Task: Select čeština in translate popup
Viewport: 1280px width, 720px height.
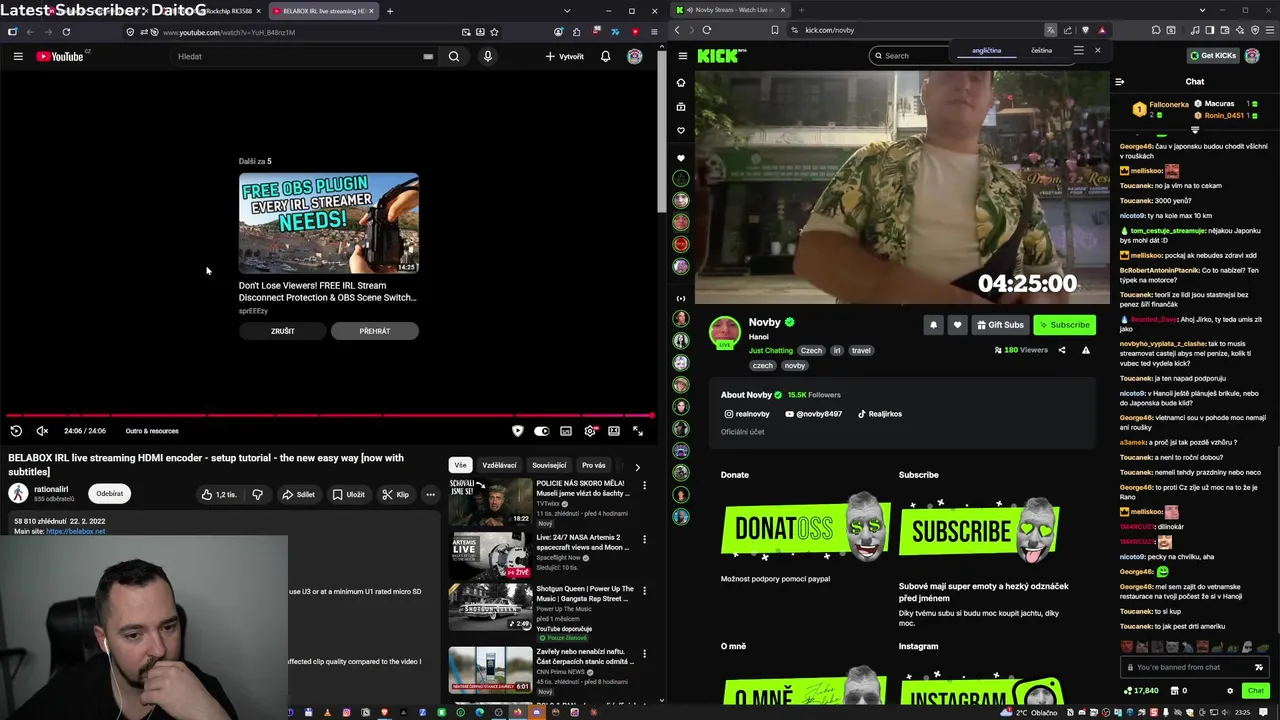Action: [x=1042, y=50]
